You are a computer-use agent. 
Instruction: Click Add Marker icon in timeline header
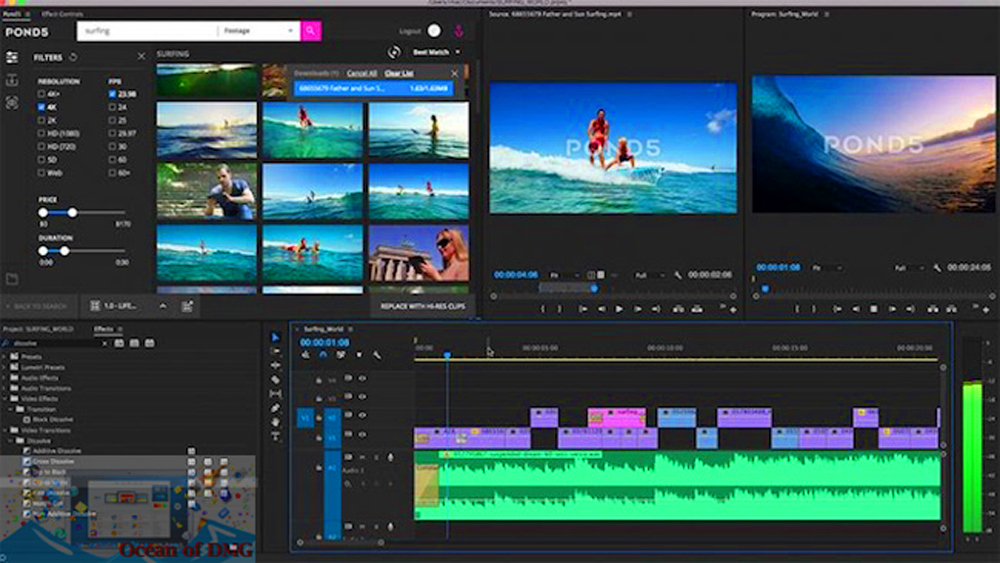(359, 355)
